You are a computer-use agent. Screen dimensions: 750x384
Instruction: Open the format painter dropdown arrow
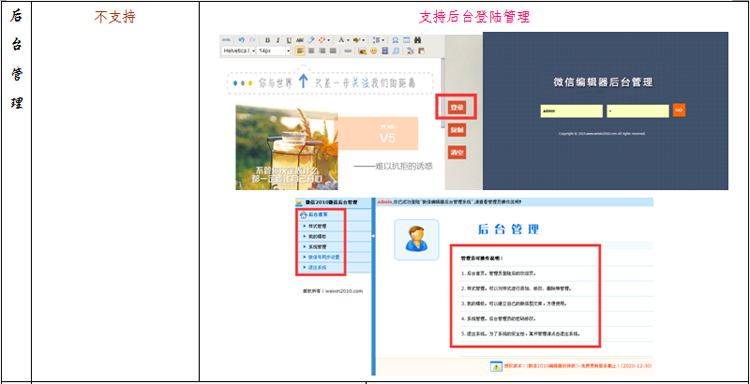pyautogui.click(x=329, y=40)
